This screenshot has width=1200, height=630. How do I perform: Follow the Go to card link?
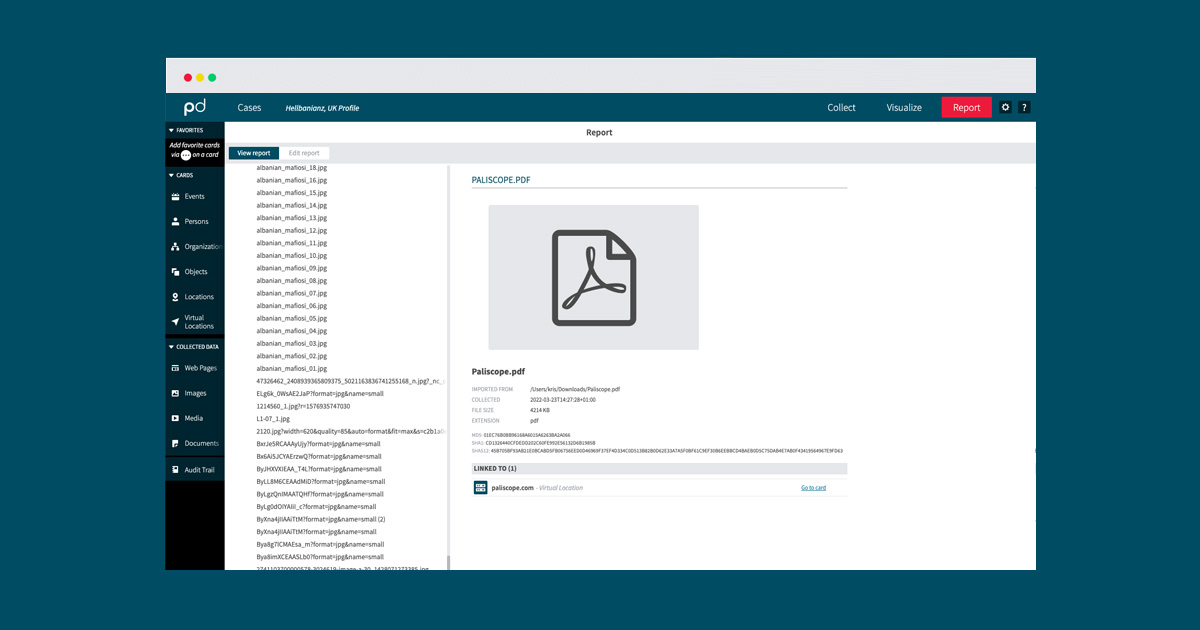pos(813,488)
